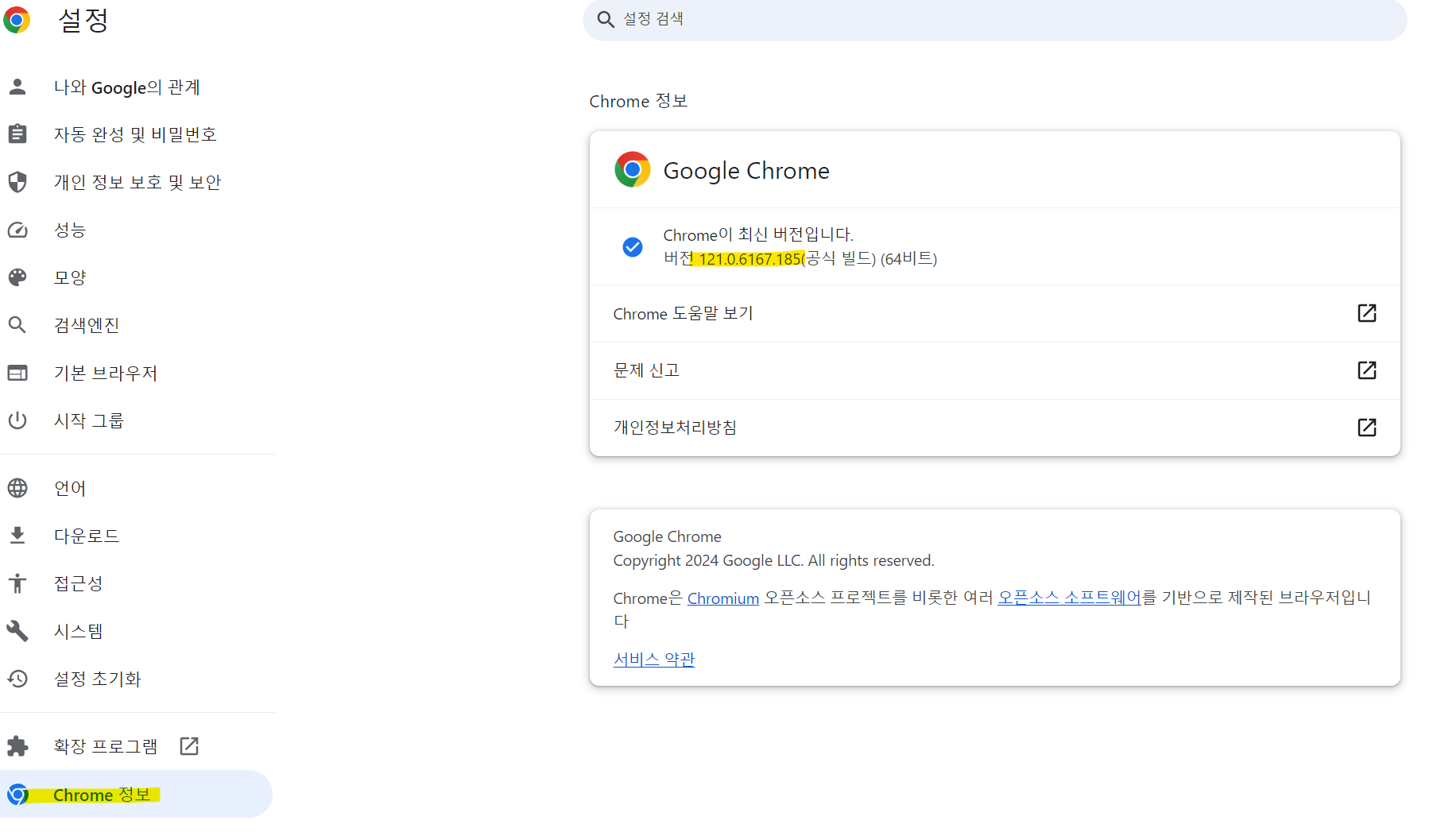Click the reset clock icon for 설정 초기화
The width and height of the screenshot is (1441, 840).
(17, 679)
